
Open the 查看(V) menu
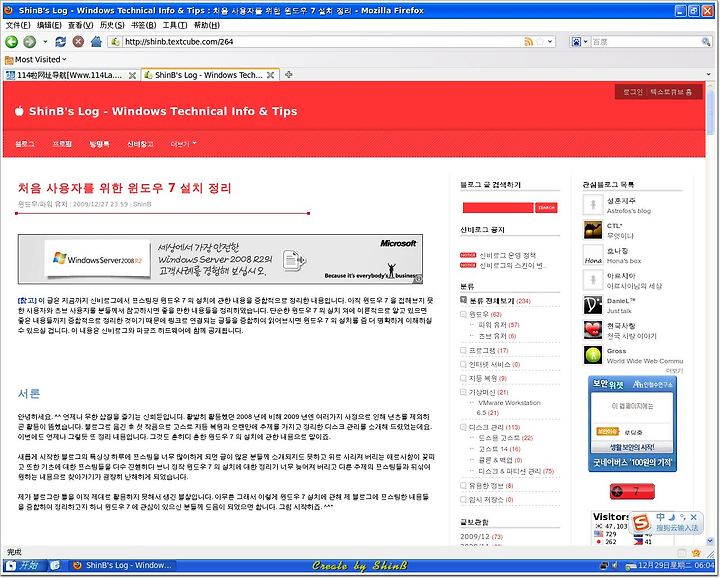point(81,25)
